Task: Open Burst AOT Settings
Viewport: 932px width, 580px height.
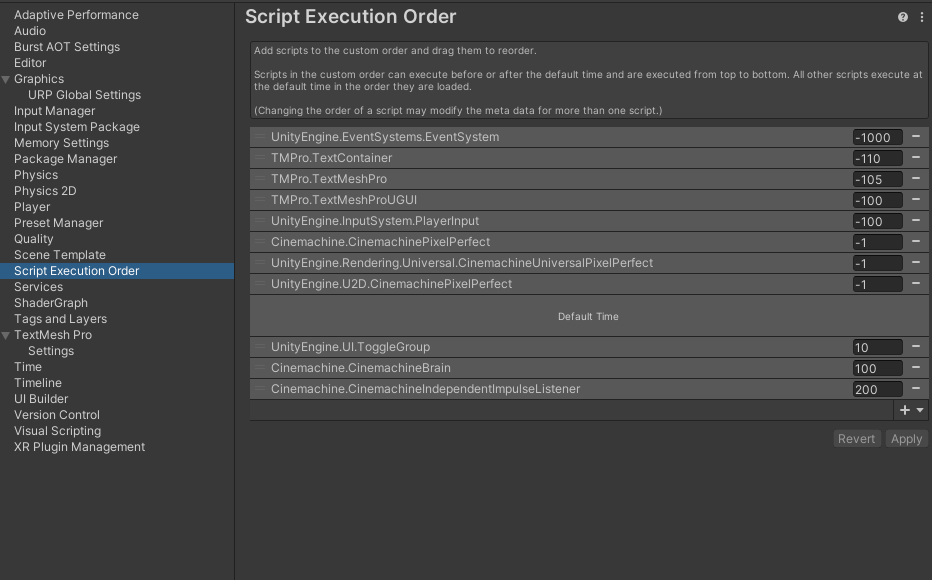Action: click(x=67, y=47)
